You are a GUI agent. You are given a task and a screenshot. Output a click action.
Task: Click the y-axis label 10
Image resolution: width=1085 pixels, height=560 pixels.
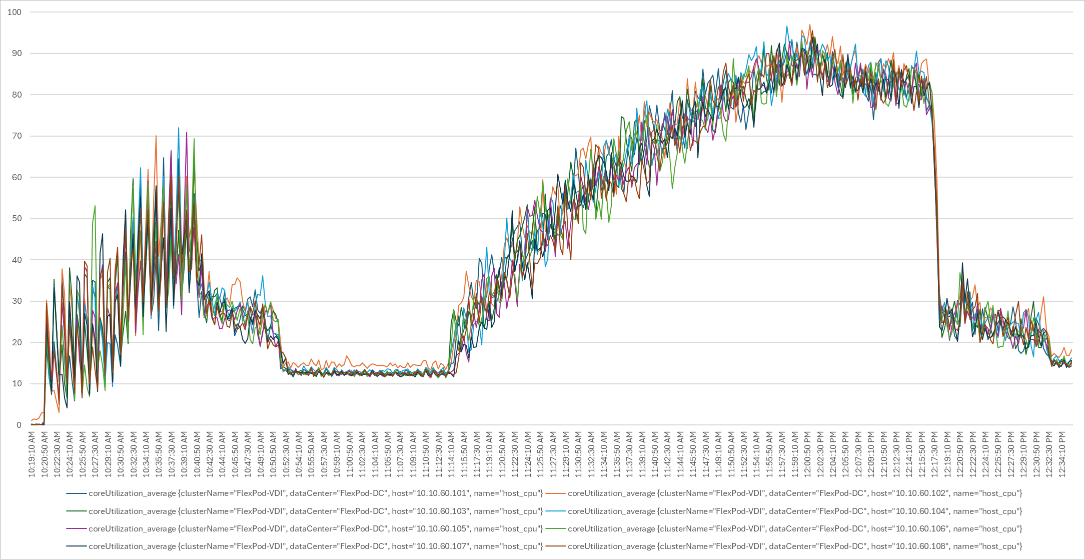(x=16, y=383)
